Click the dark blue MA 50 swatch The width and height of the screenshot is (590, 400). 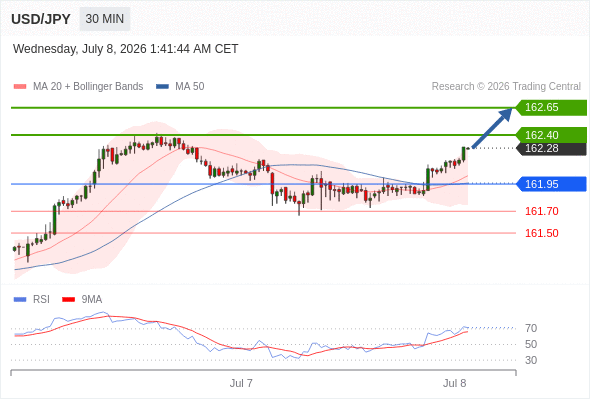click(x=163, y=87)
